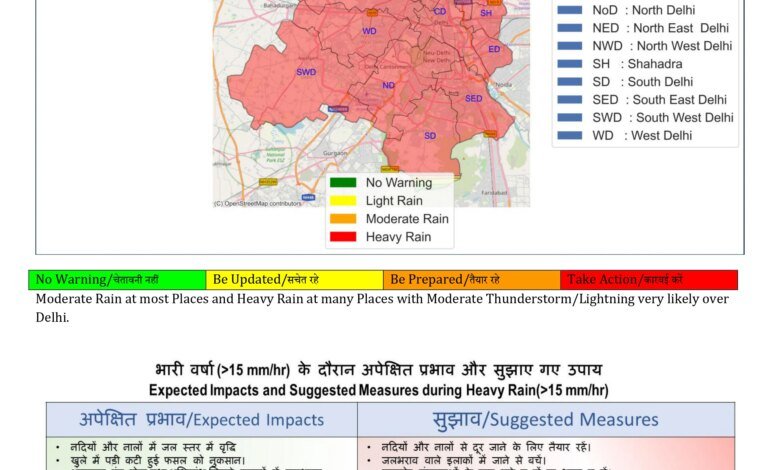Click the yellow 'Be Updated' banner cell
Image resolution: width=780 pixels, height=470 pixels.
(294, 280)
